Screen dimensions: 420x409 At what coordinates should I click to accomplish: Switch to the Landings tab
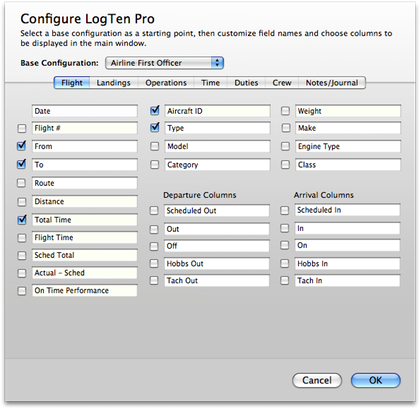point(113,83)
